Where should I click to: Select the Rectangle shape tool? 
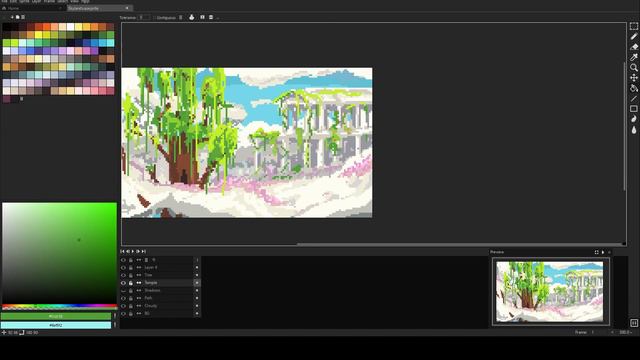point(633,109)
